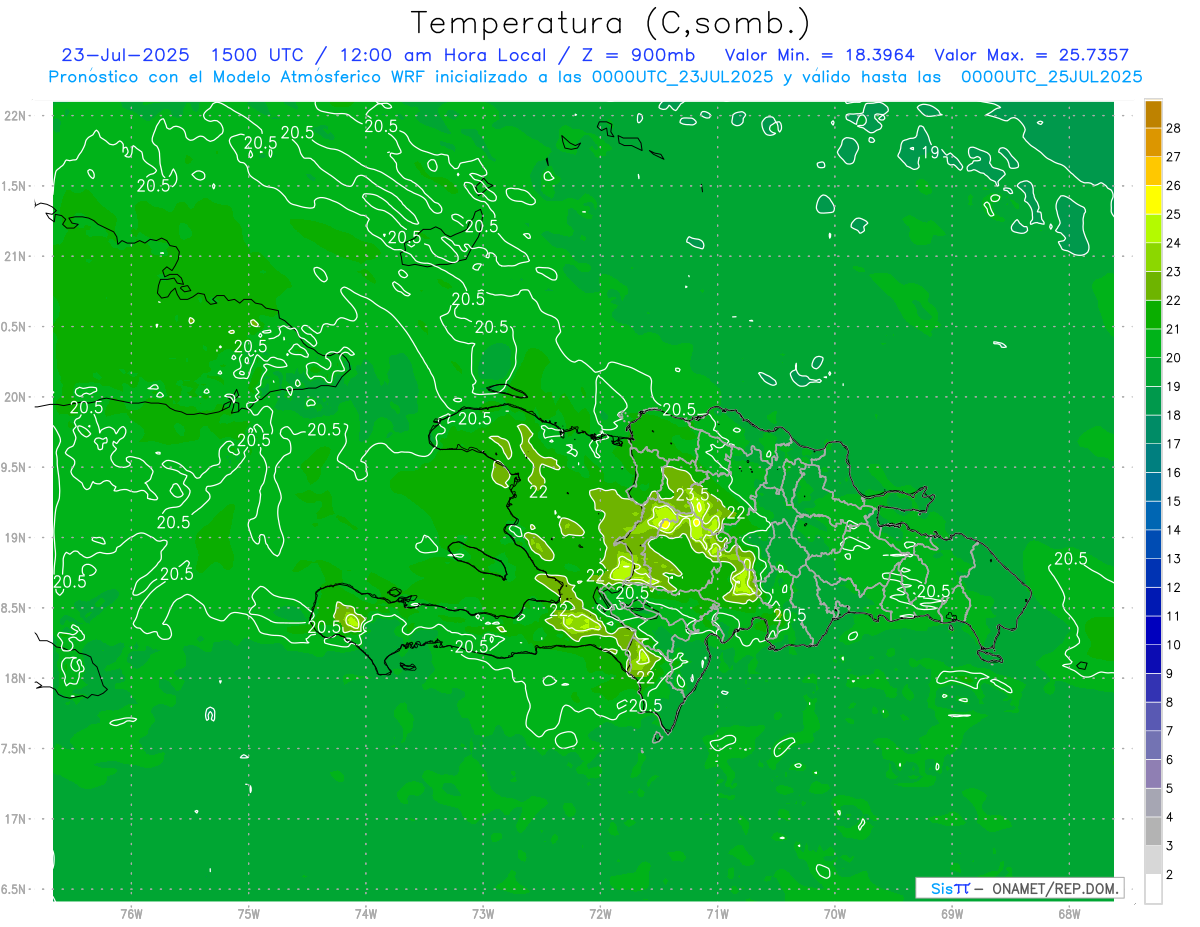This screenshot has width=1200, height=927.
Task: Click the 21N latitude axis label
Action: point(15,256)
